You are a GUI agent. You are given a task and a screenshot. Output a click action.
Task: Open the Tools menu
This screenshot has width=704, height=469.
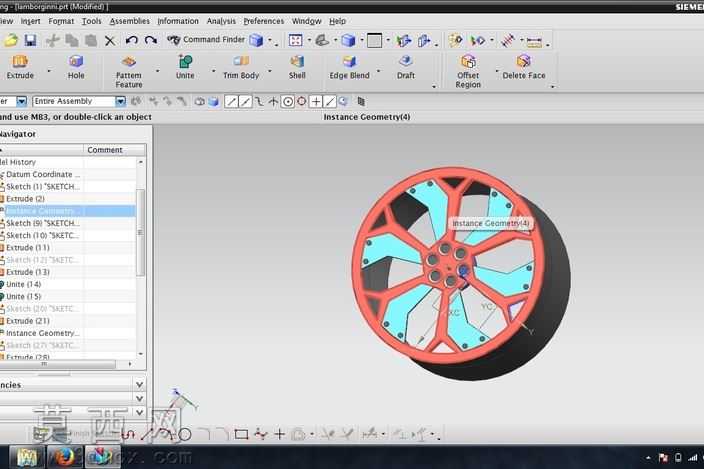pyautogui.click(x=91, y=21)
